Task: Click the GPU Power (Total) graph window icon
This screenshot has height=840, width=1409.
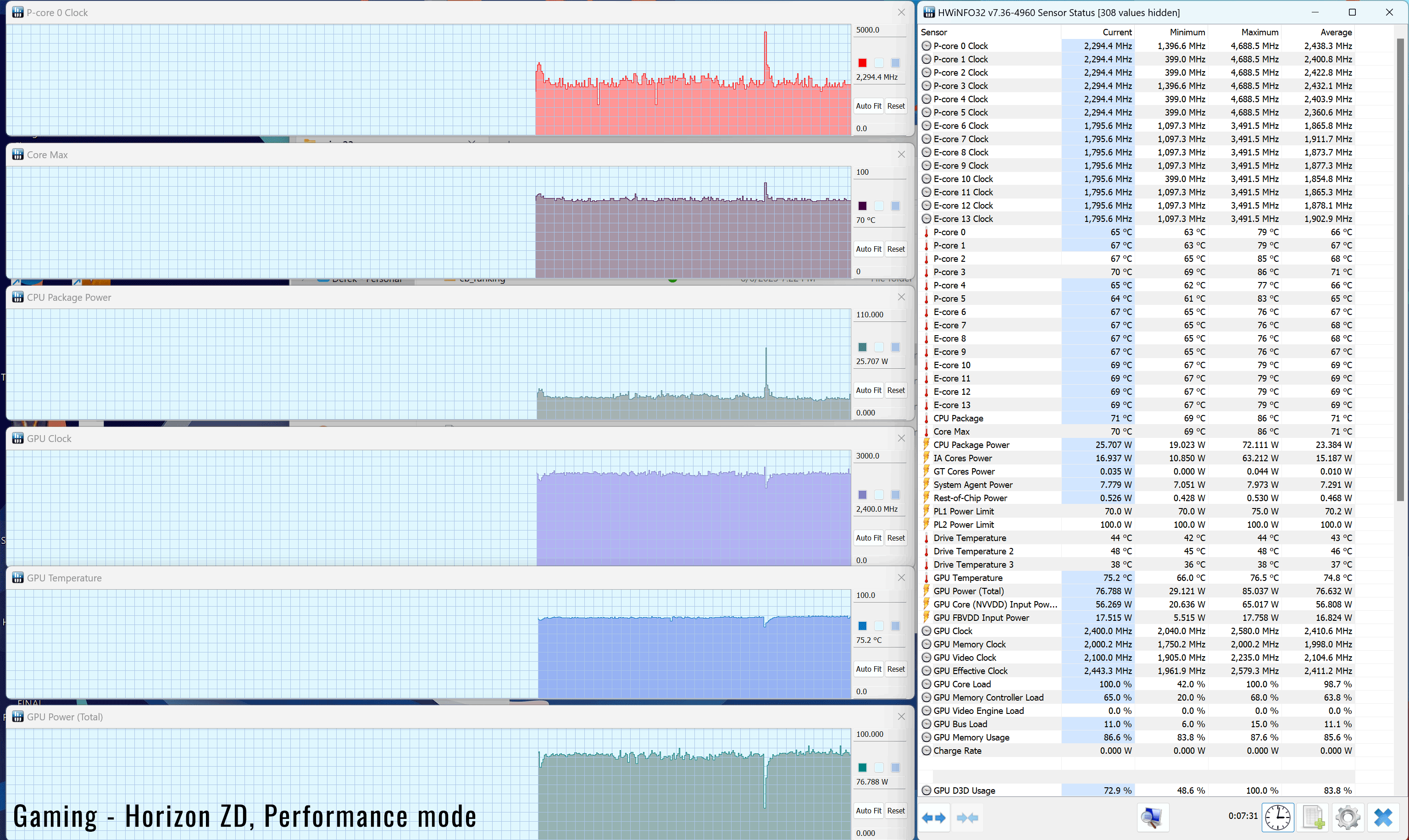Action: point(17,717)
